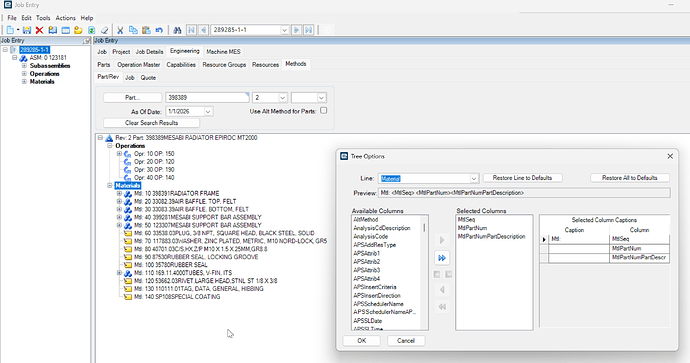The image size is (690, 363).
Task: Select Mtl 90 RUBBER SEAL, LOCKING GROOVE row
Action: pyautogui.click(x=196, y=257)
